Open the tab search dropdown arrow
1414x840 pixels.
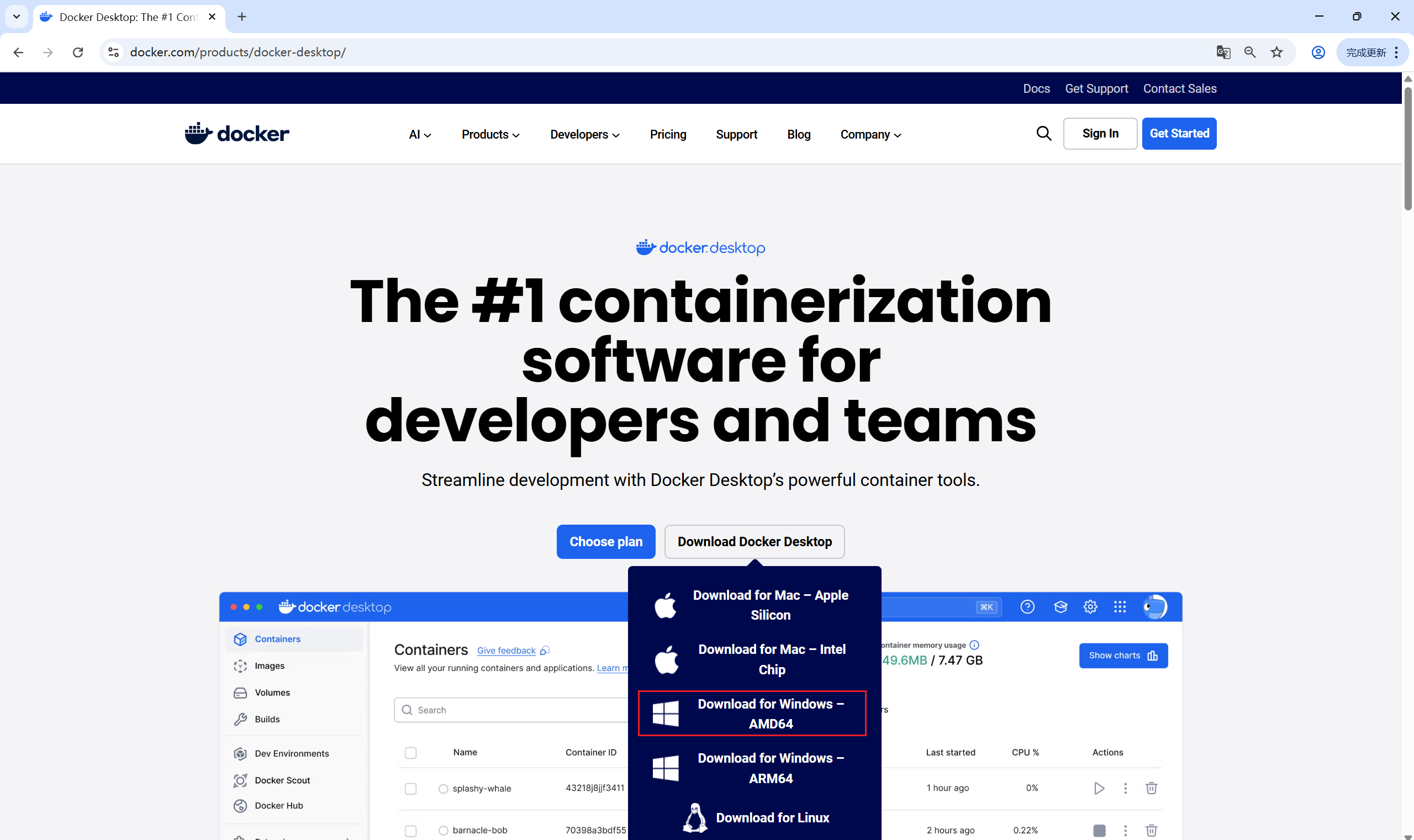(17, 17)
